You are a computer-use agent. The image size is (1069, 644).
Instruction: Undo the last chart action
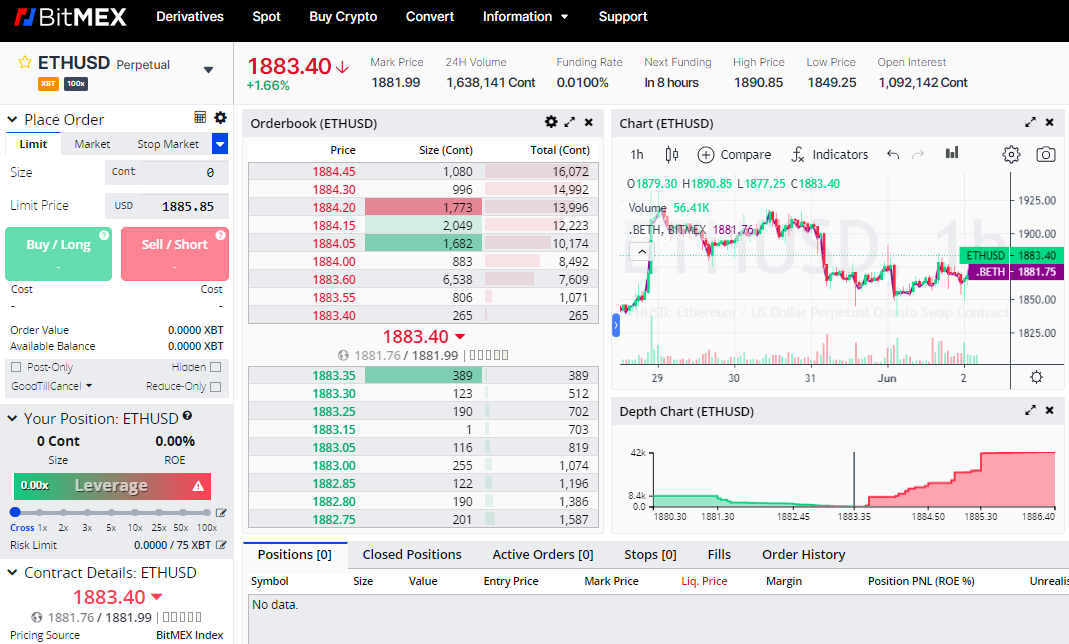pos(893,155)
